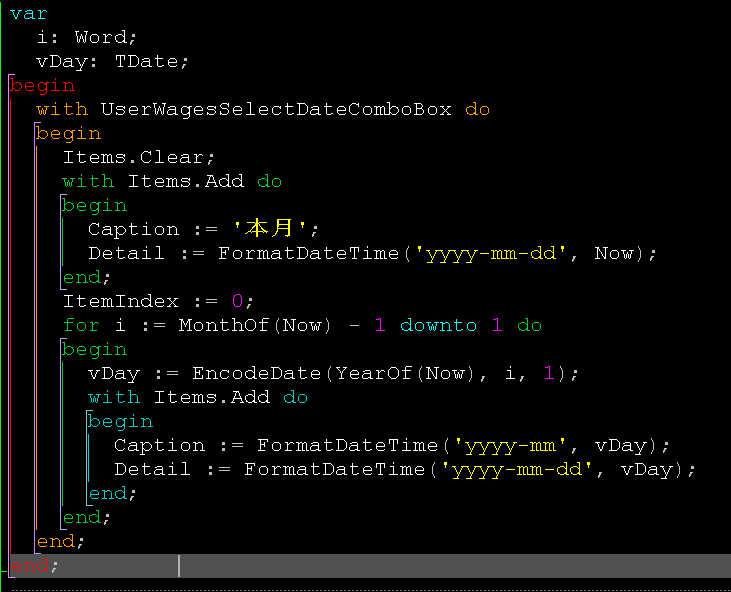Click the magenta '0' after ItemIndex

coord(237,302)
